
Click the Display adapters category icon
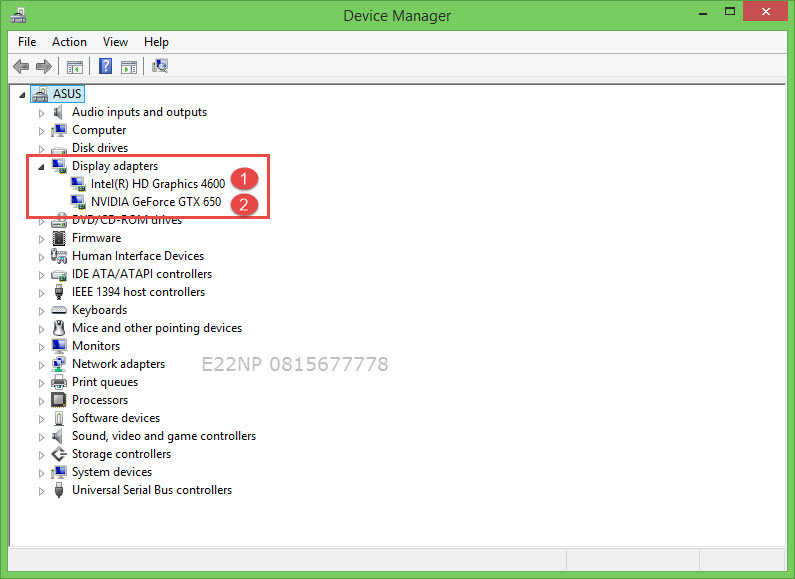coord(59,166)
